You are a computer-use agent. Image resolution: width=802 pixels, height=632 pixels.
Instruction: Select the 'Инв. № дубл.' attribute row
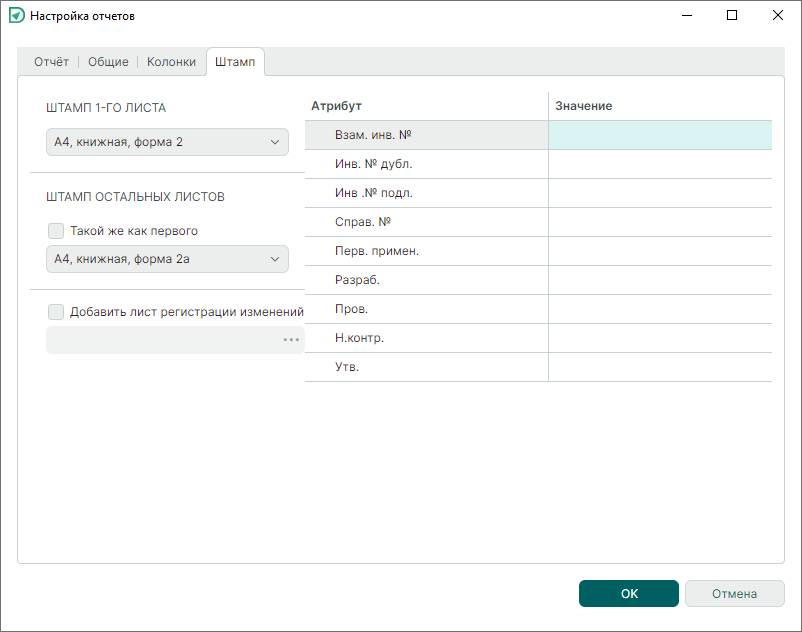coord(426,164)
